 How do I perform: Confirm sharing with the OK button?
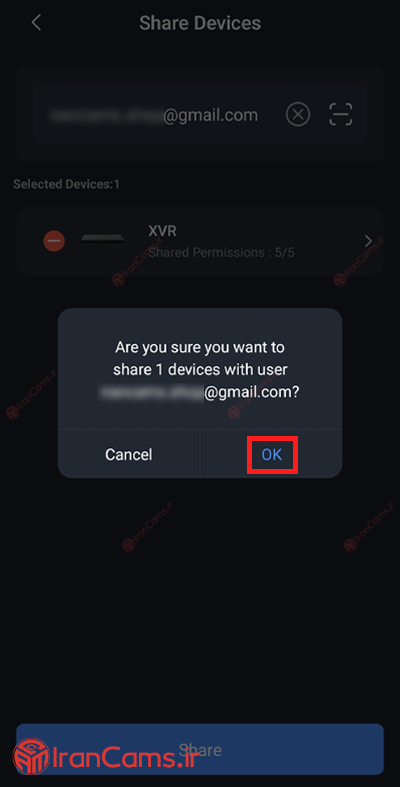(272, 455)
